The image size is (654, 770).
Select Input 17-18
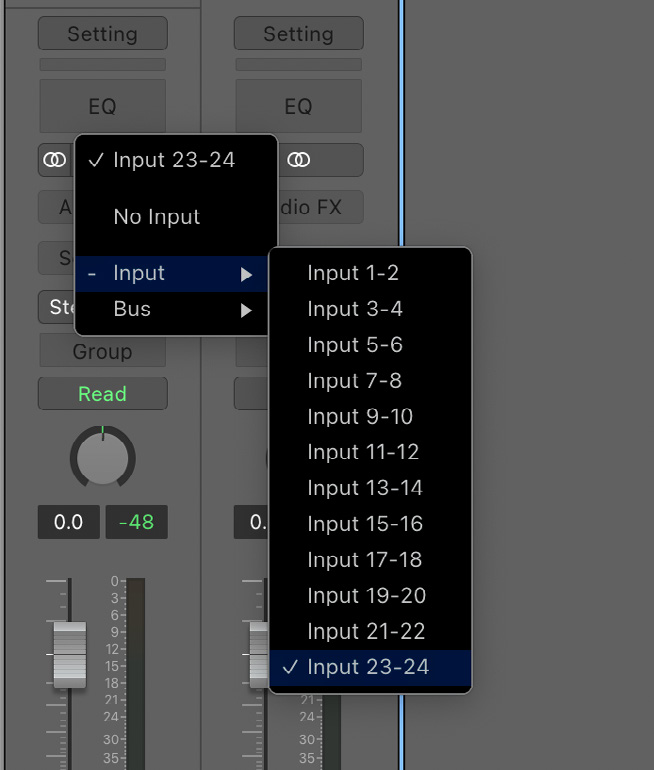click(x=370, y=560)
